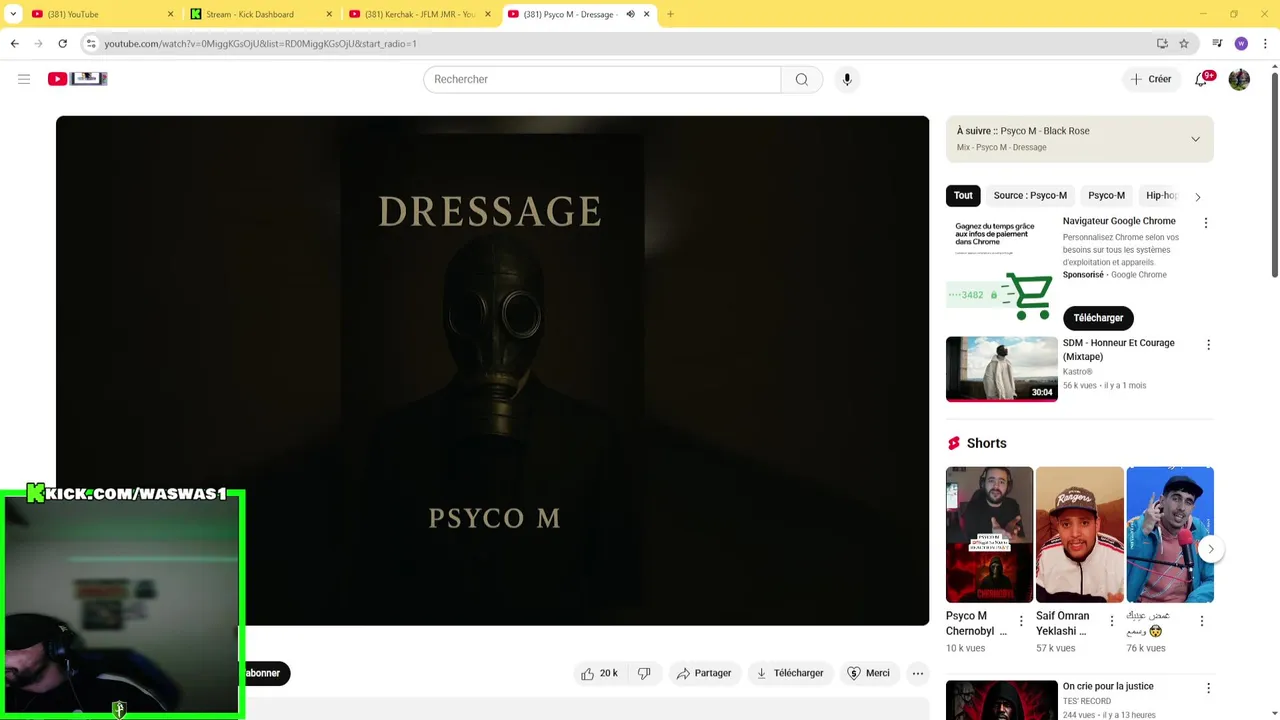Open the SDM mixtape thumbnail

(1002, 369)
